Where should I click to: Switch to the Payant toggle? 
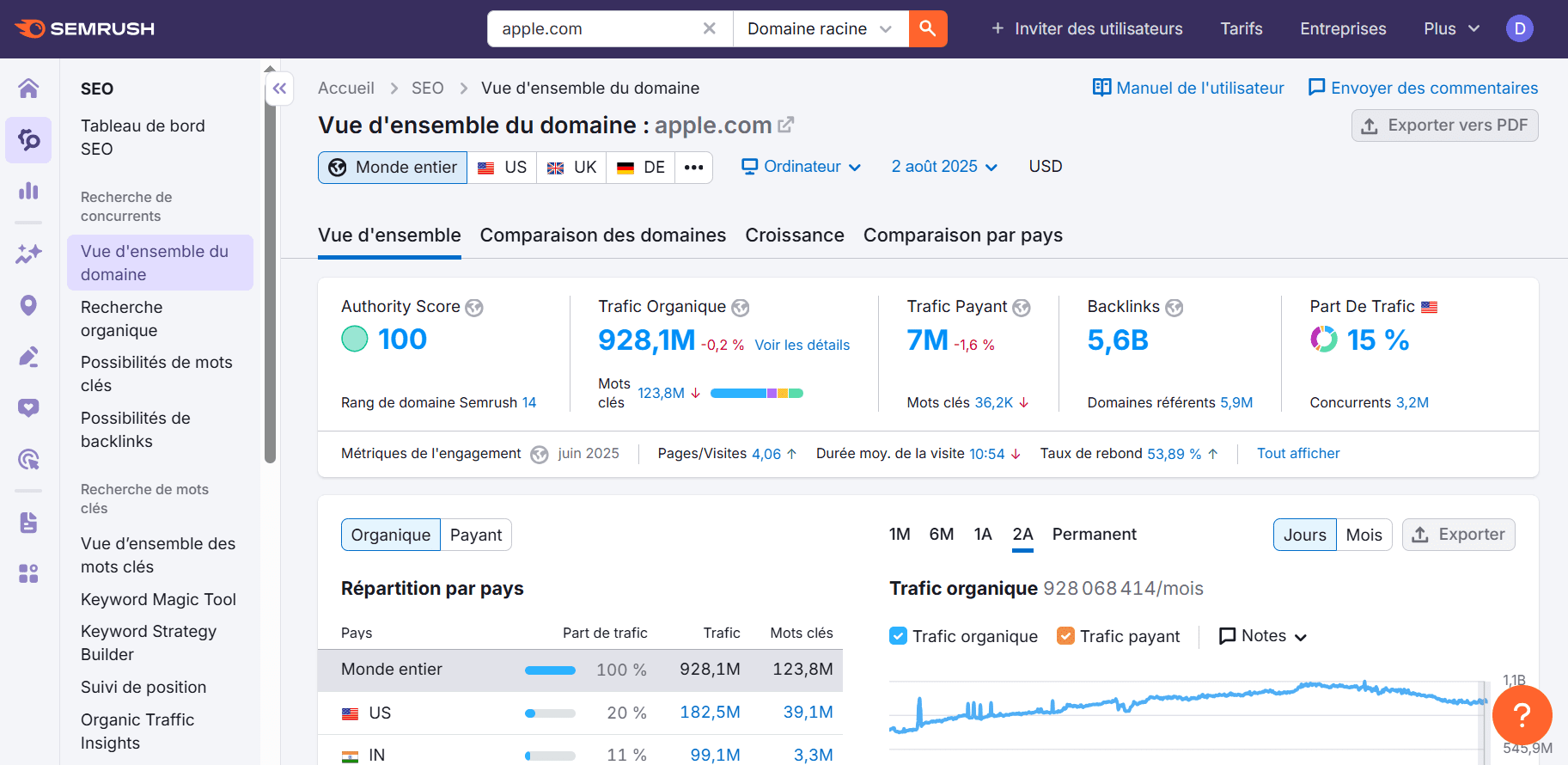click(x=476, y=535)
